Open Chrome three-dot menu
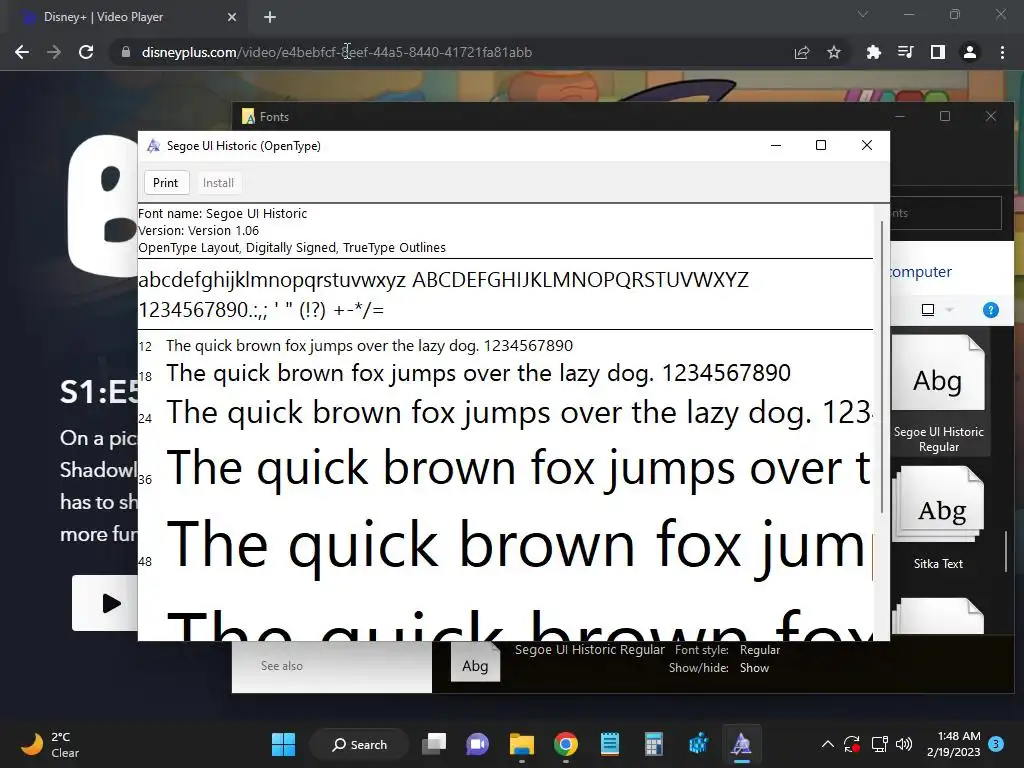Viewport: 1024px width, 768px height. pyautogui.click(x=1002, y=52)
